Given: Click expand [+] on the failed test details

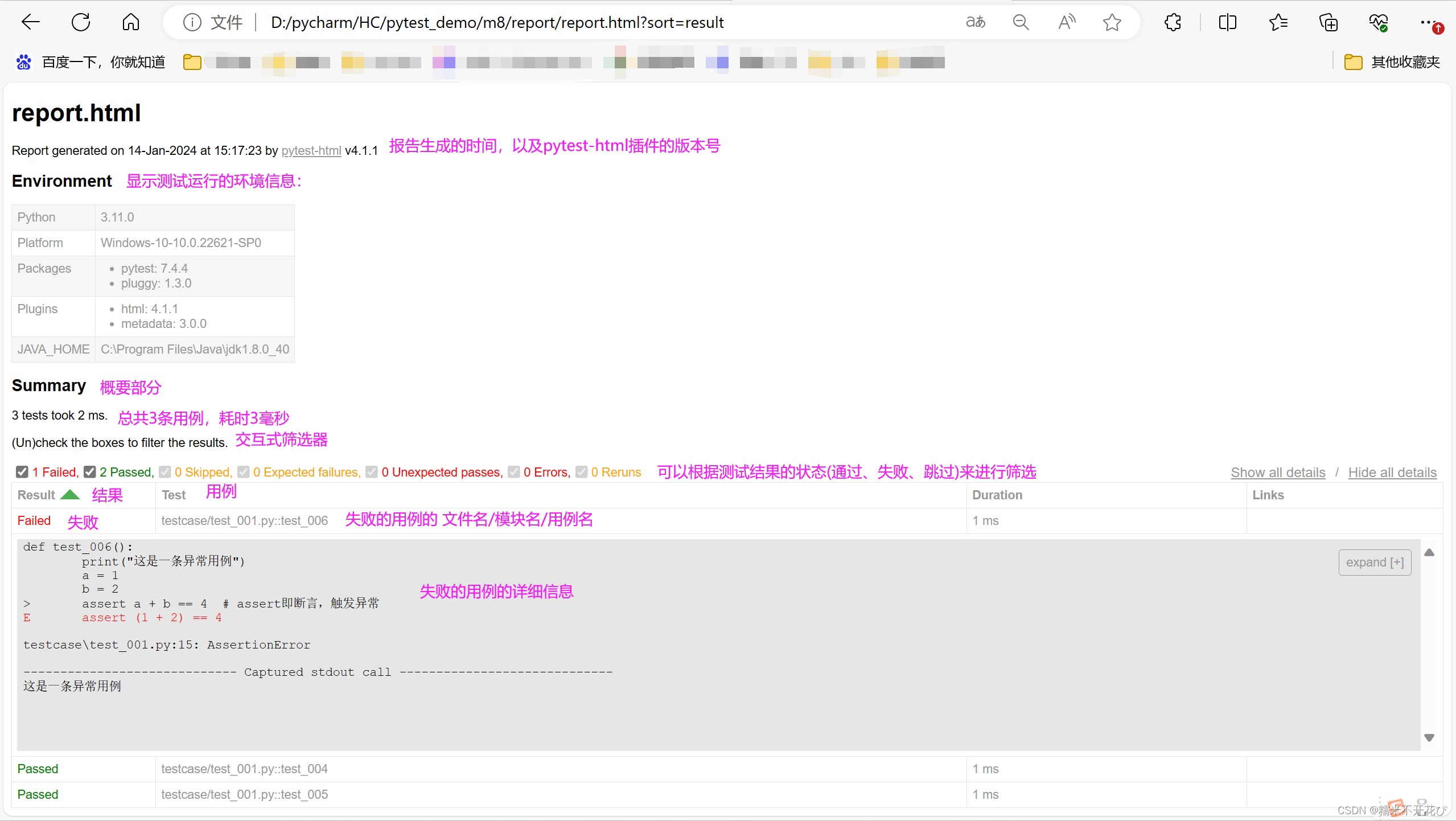Looking at the screenshot, I should pyautogui.click(x=1374, y=562).
